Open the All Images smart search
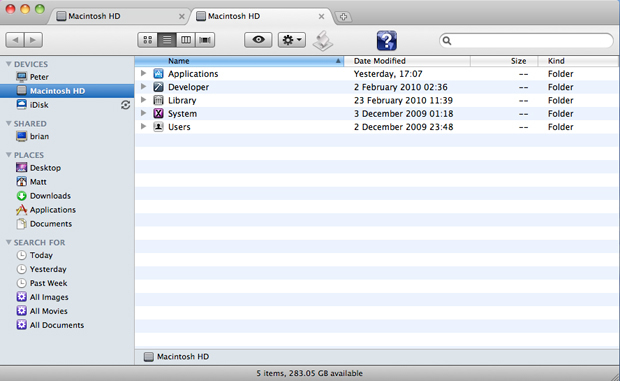This screenshot has height=381, width=620. 67,297
